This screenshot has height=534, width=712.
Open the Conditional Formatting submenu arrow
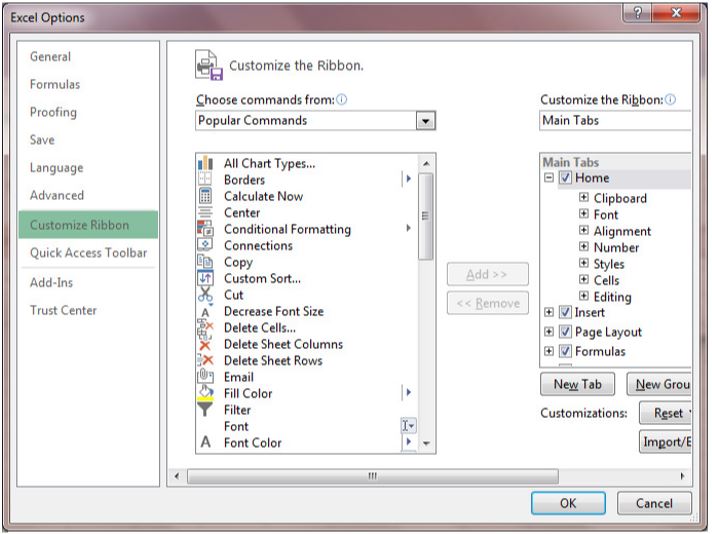(x=408, y=228)
